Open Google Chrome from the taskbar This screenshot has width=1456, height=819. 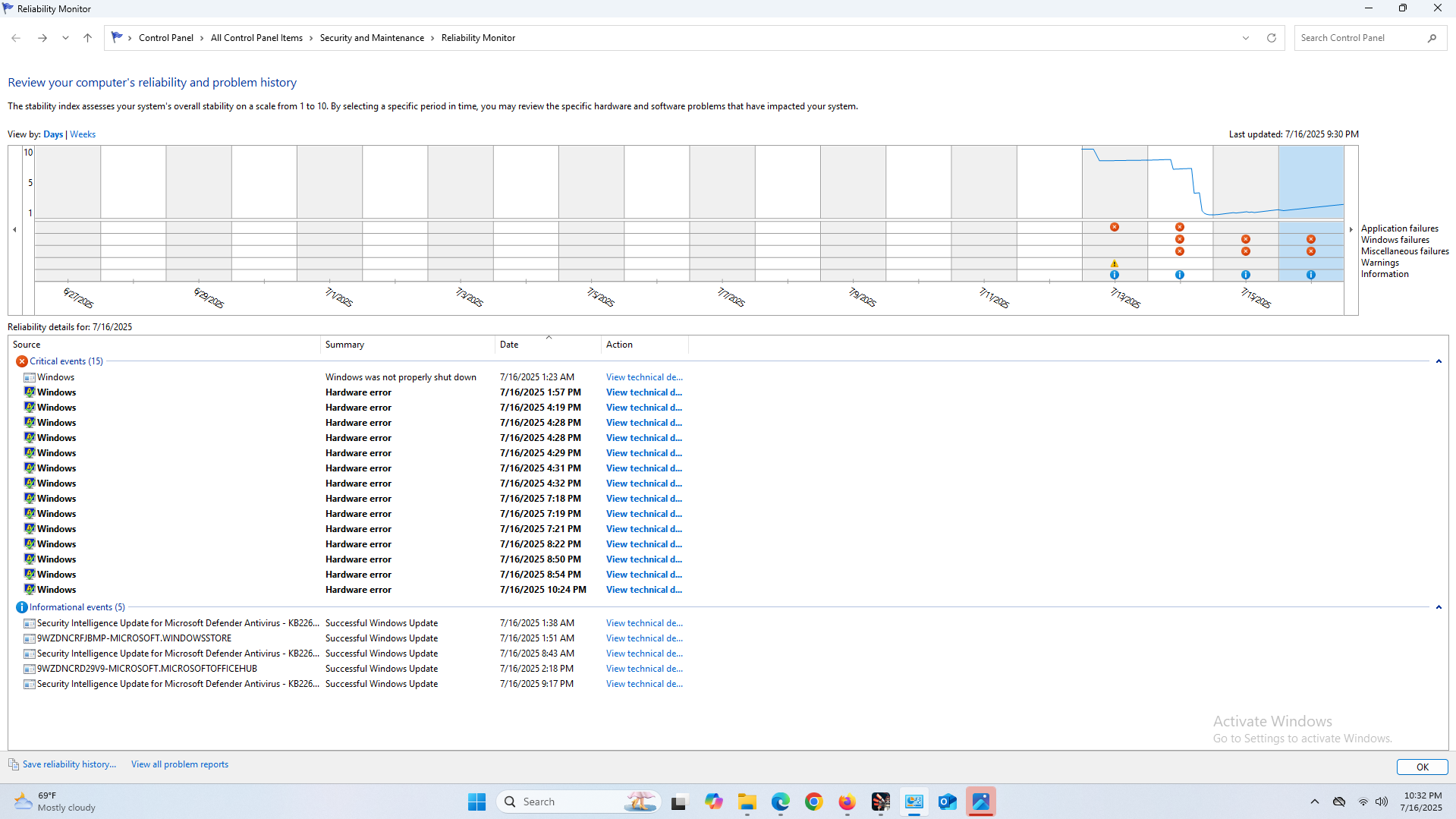pos(813,802)
